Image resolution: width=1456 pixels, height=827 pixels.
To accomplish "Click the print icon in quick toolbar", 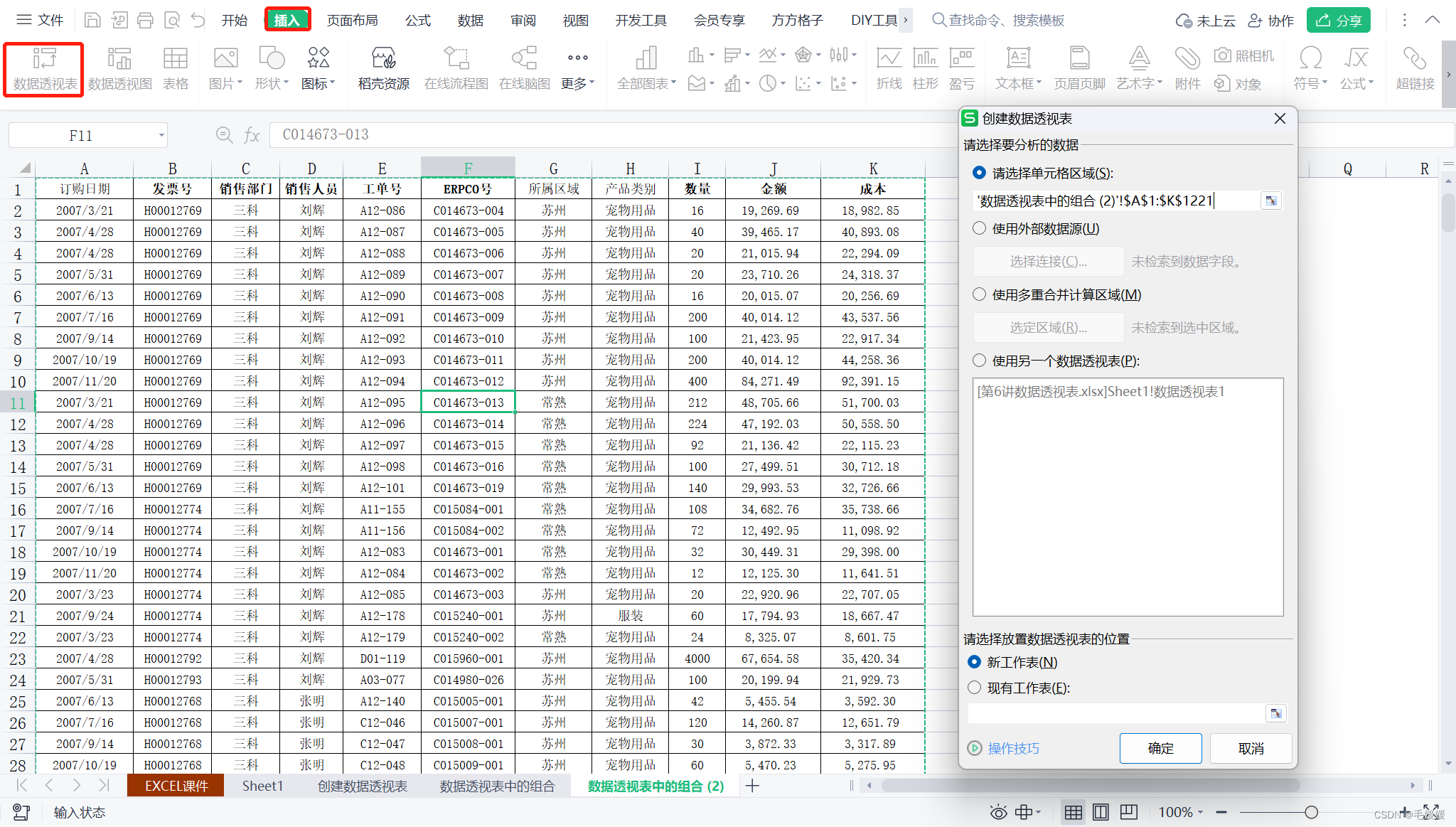I will pos(145,20).
